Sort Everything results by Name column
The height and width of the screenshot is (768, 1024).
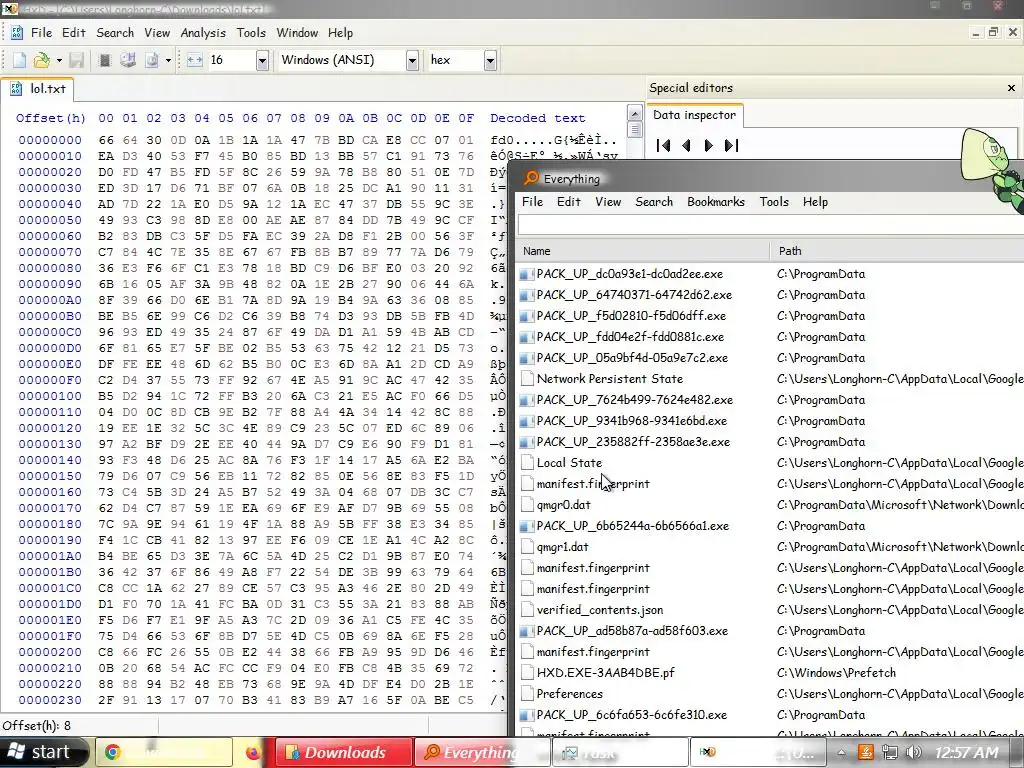coord(643,251)
